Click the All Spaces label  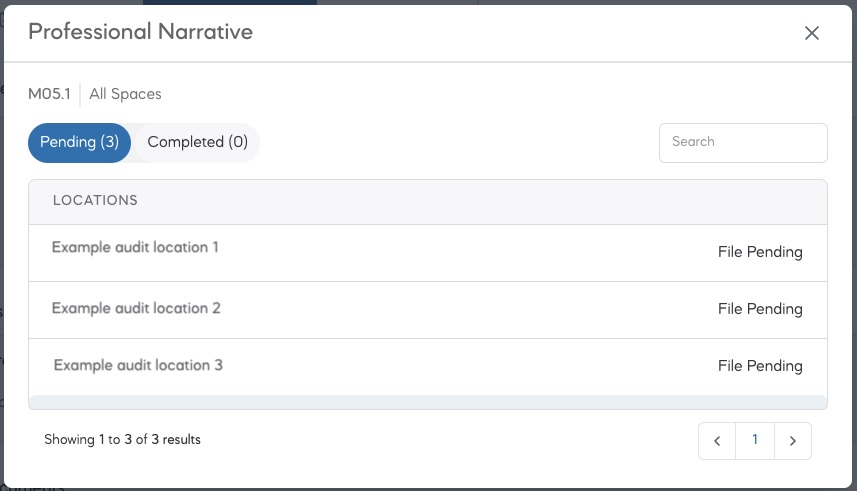pos(125,94)
